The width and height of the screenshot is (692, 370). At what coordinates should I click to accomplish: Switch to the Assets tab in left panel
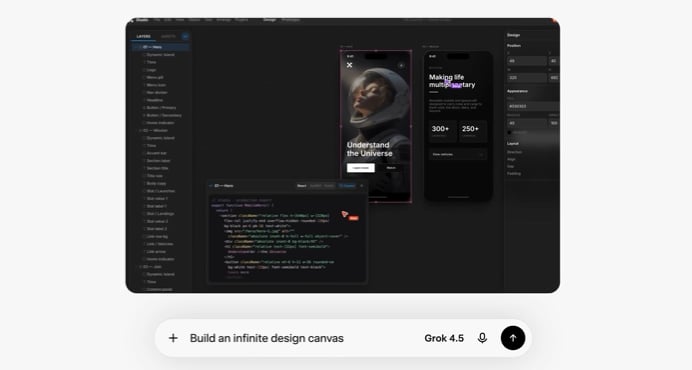[168, 37]
